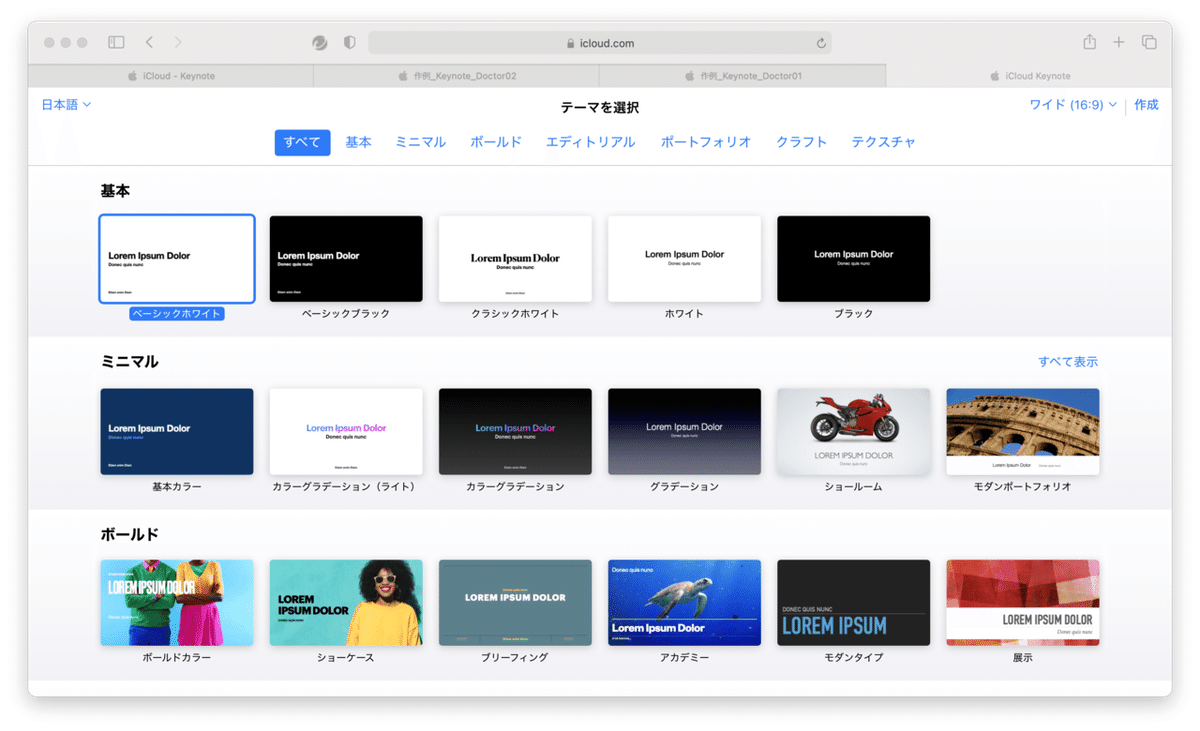Image resolution: width=1200 pixels, height=731 pixels.
Task: Choose the ブリーフィング theme thumbnail
Action: coord(515,602)
